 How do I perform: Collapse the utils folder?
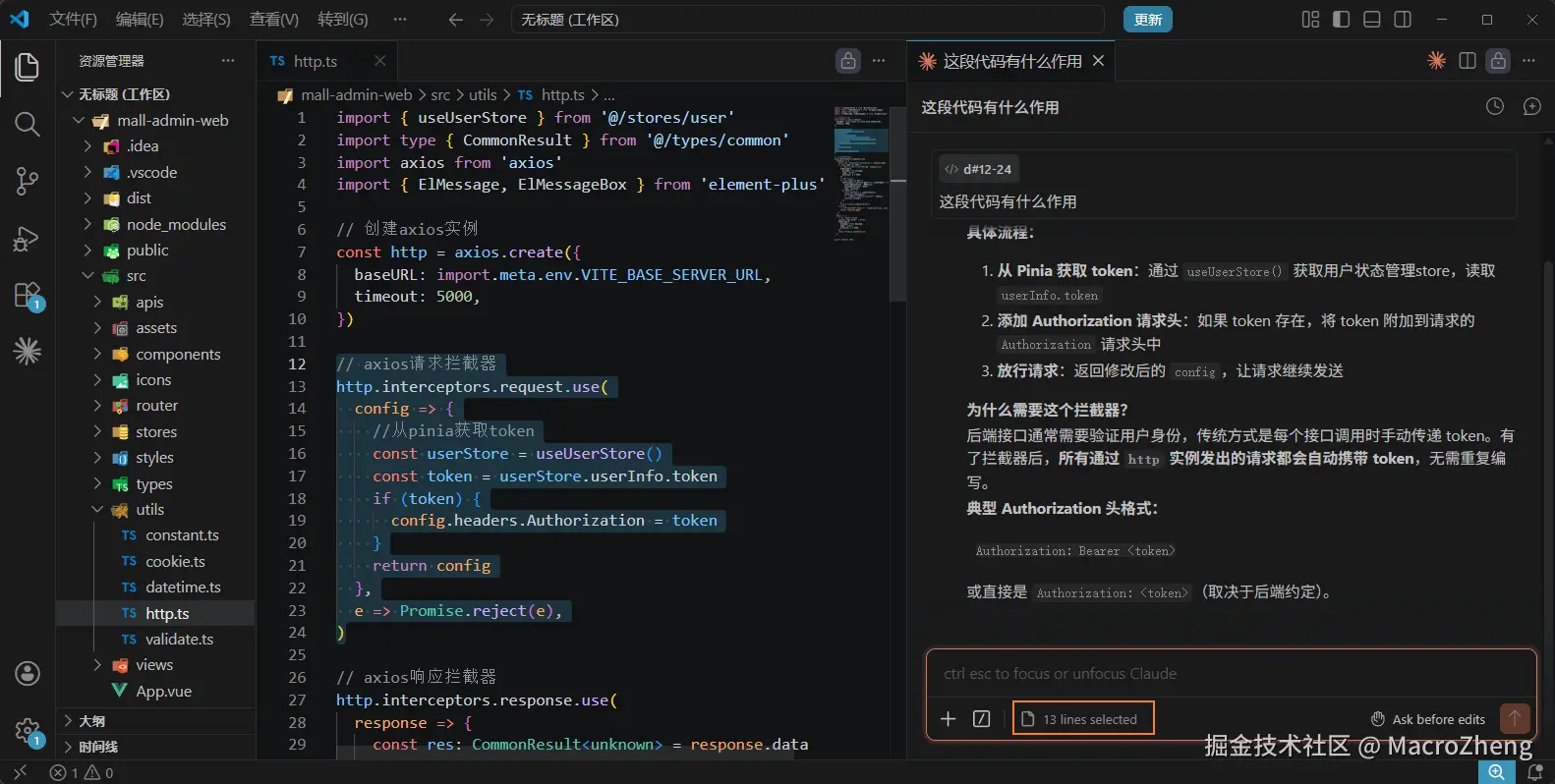[x=155, y=510]
